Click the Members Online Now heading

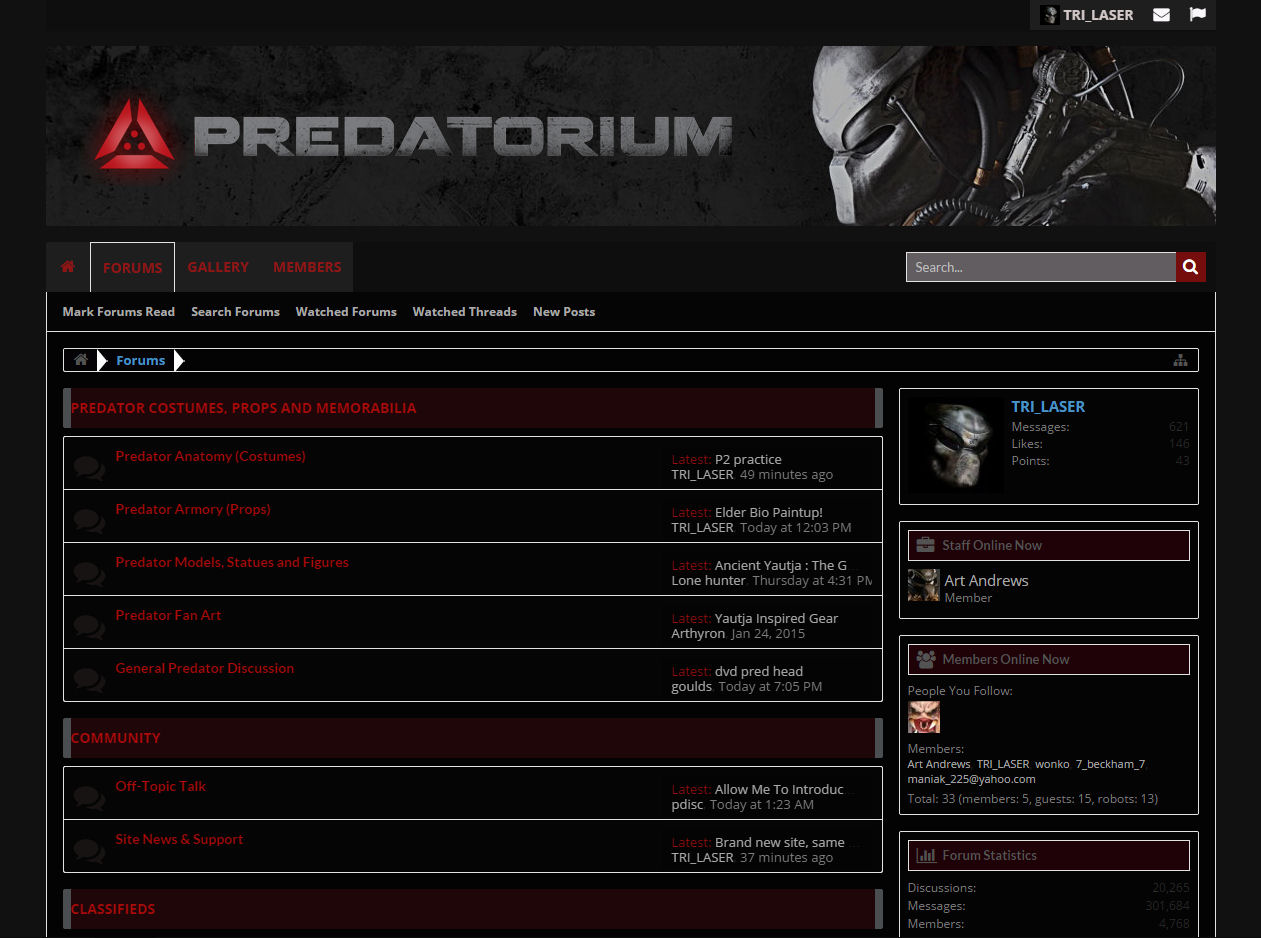click(1006, 659)
